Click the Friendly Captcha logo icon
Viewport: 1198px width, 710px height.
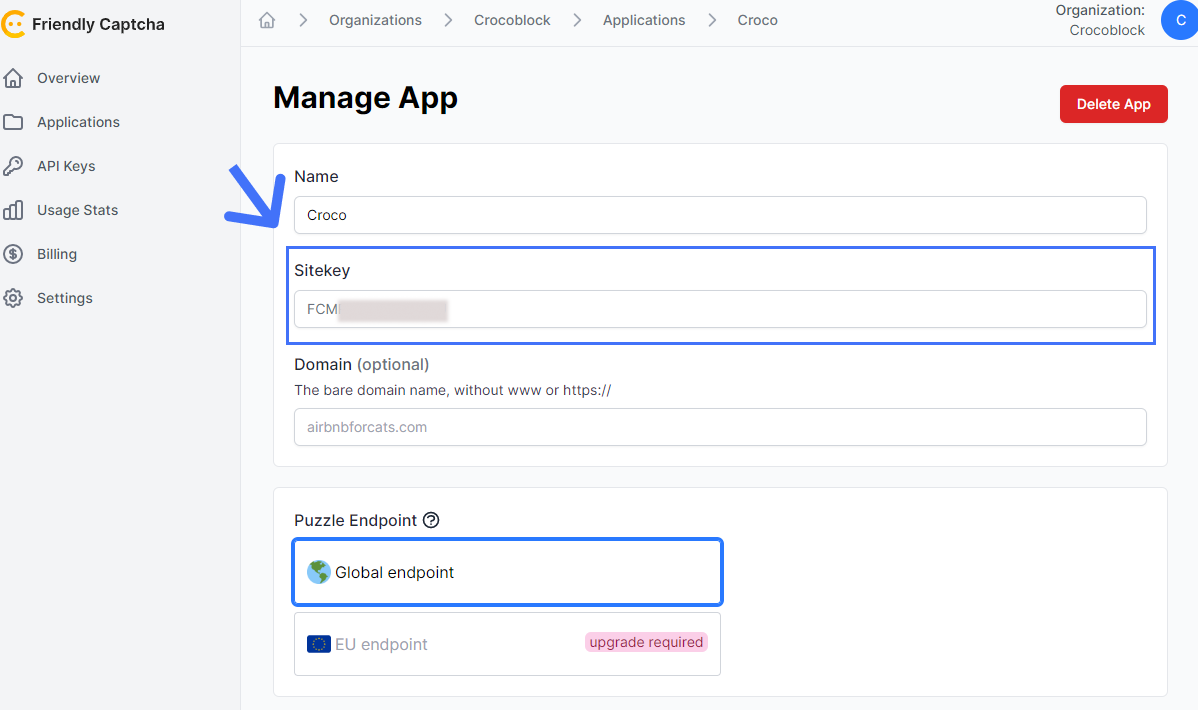[13, 24]
